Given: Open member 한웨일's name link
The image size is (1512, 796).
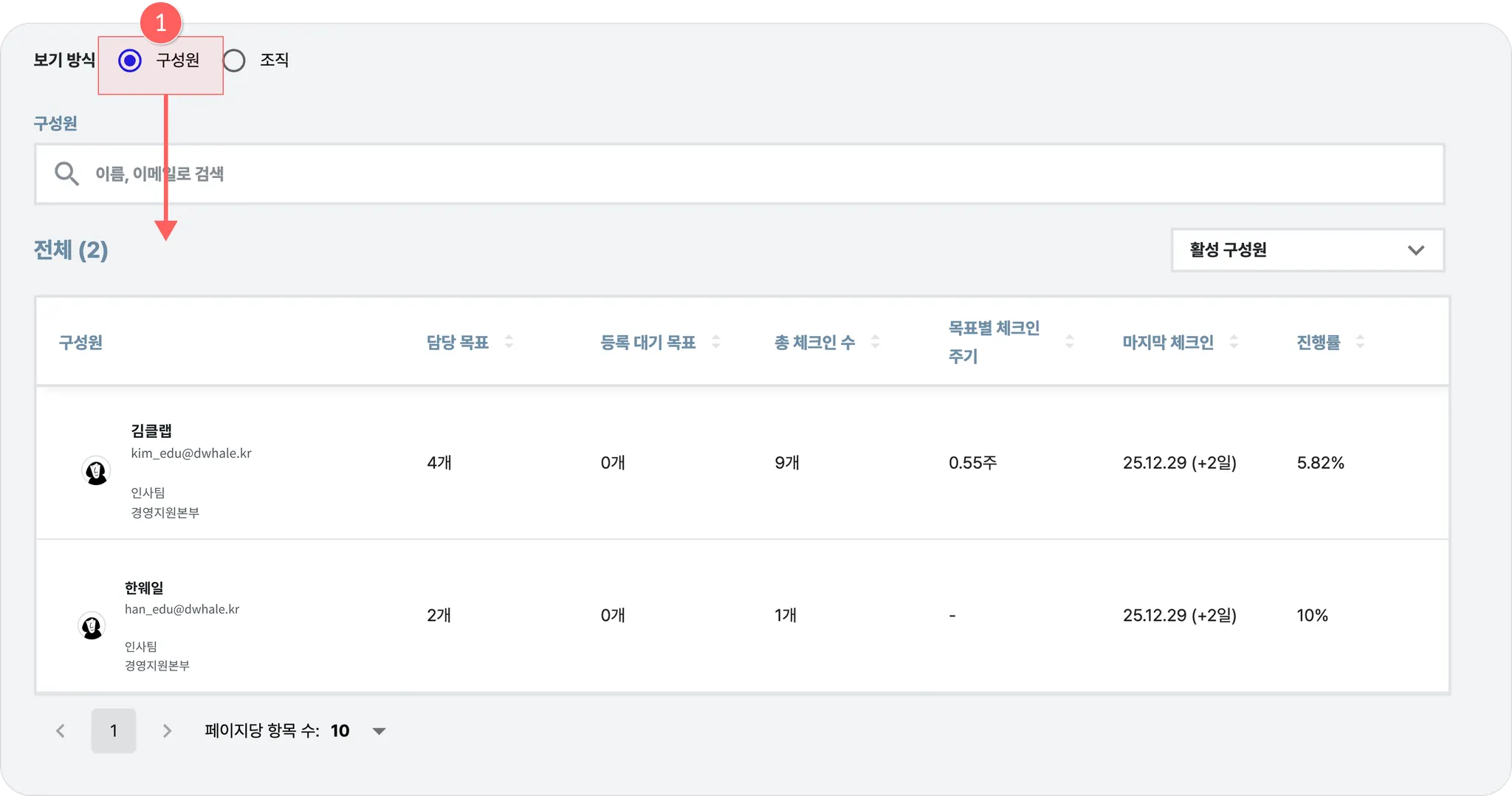Looking at the screenshot, I should coord(144,588).
